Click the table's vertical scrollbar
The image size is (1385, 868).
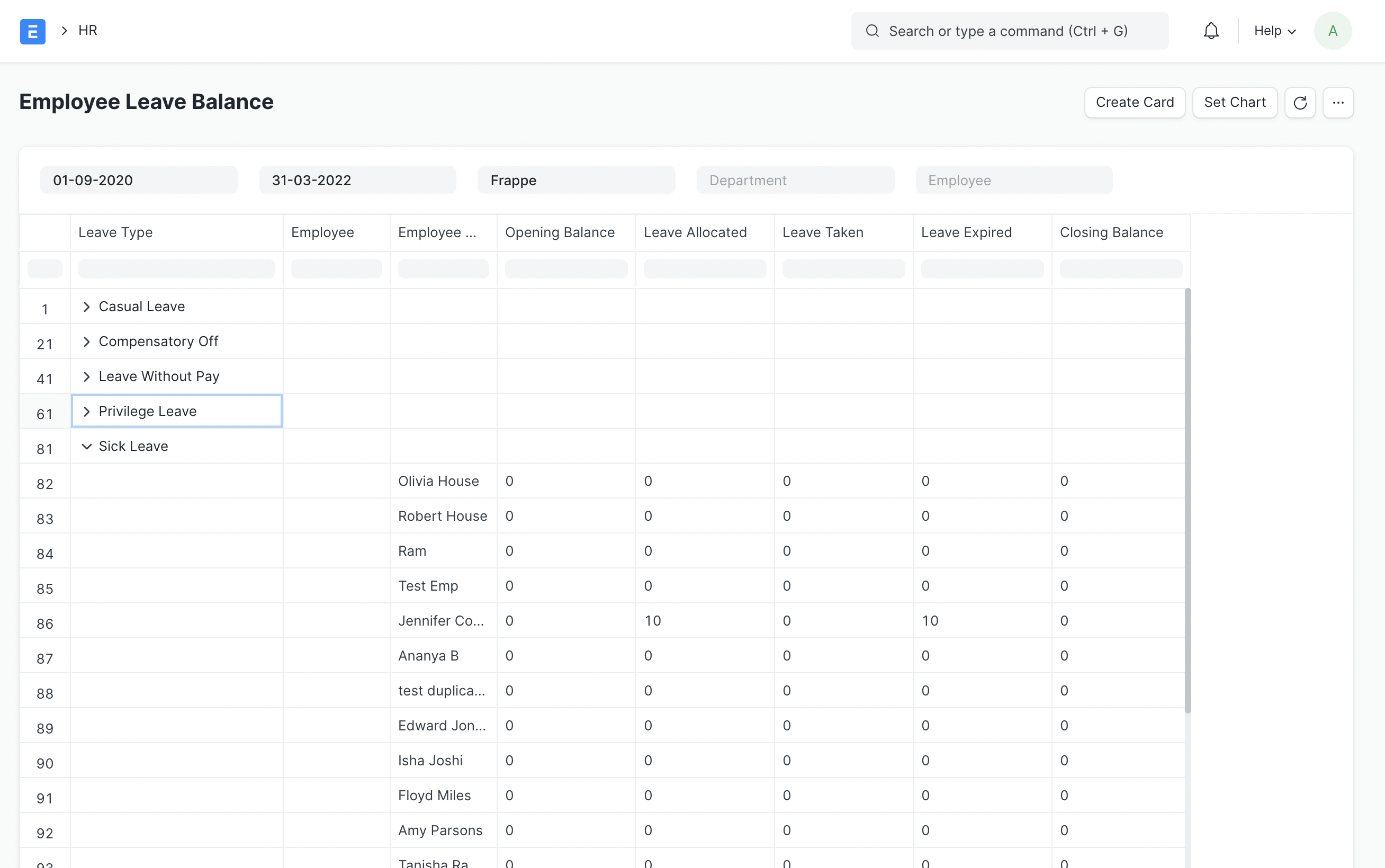[x=1188, y=500]
